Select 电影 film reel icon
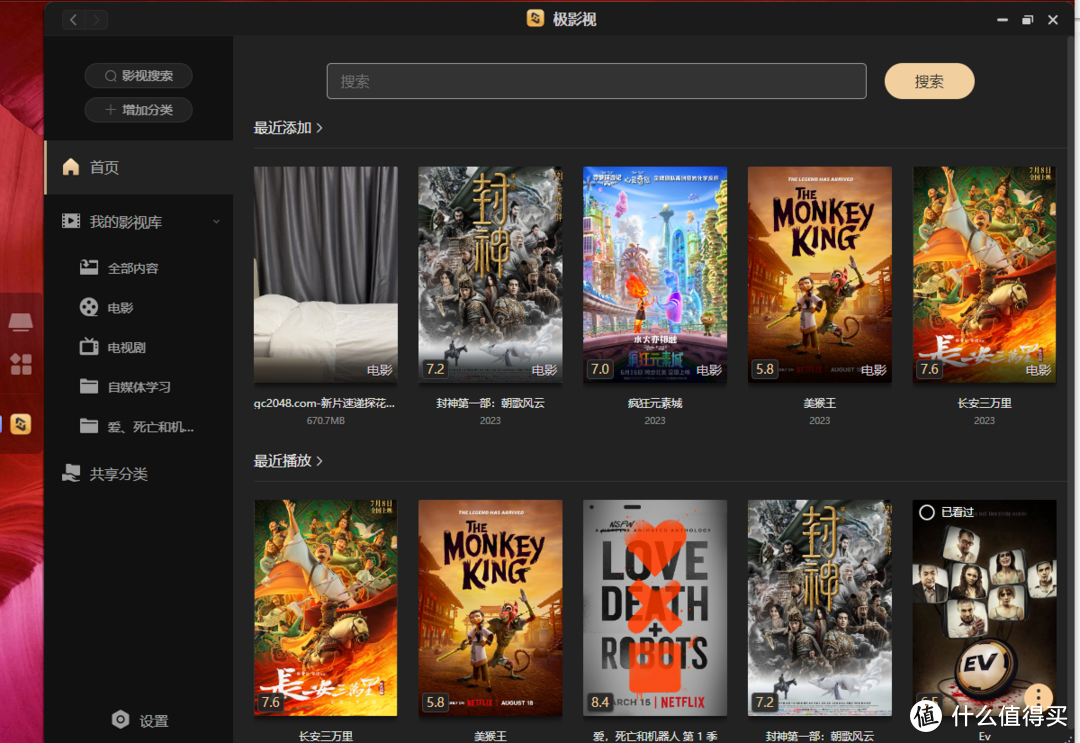 (x=89, y=308)
